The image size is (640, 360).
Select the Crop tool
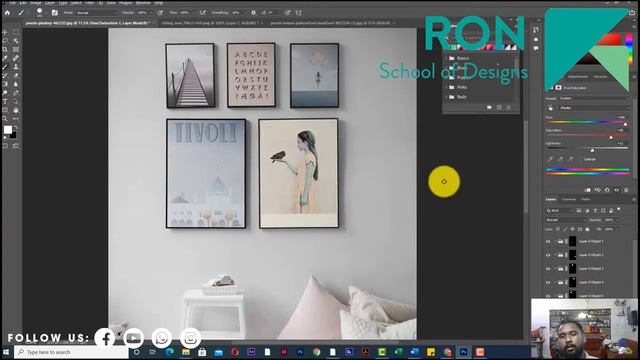pos(5,49)
